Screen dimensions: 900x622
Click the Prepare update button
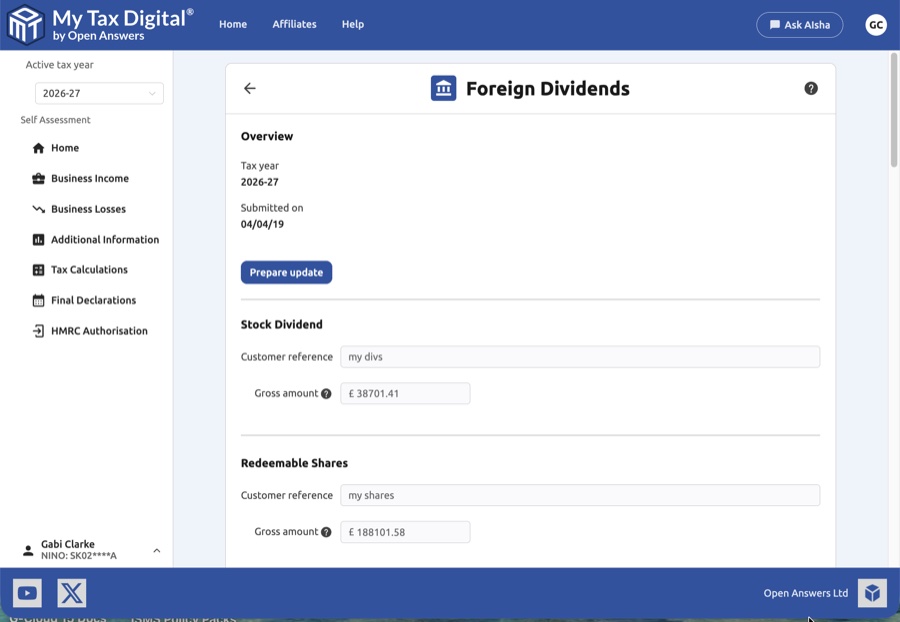pos(286,271)
